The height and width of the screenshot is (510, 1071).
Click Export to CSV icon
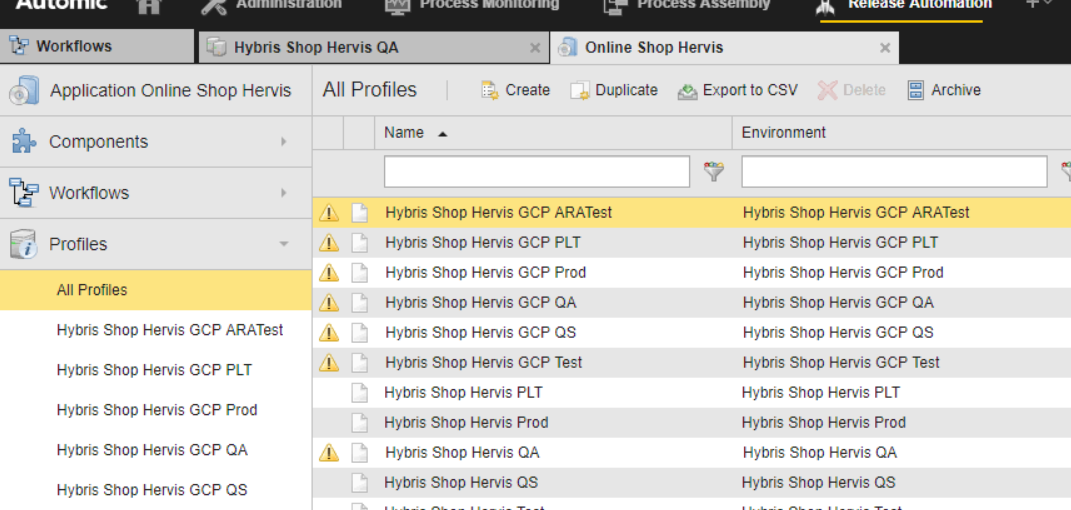687,91
